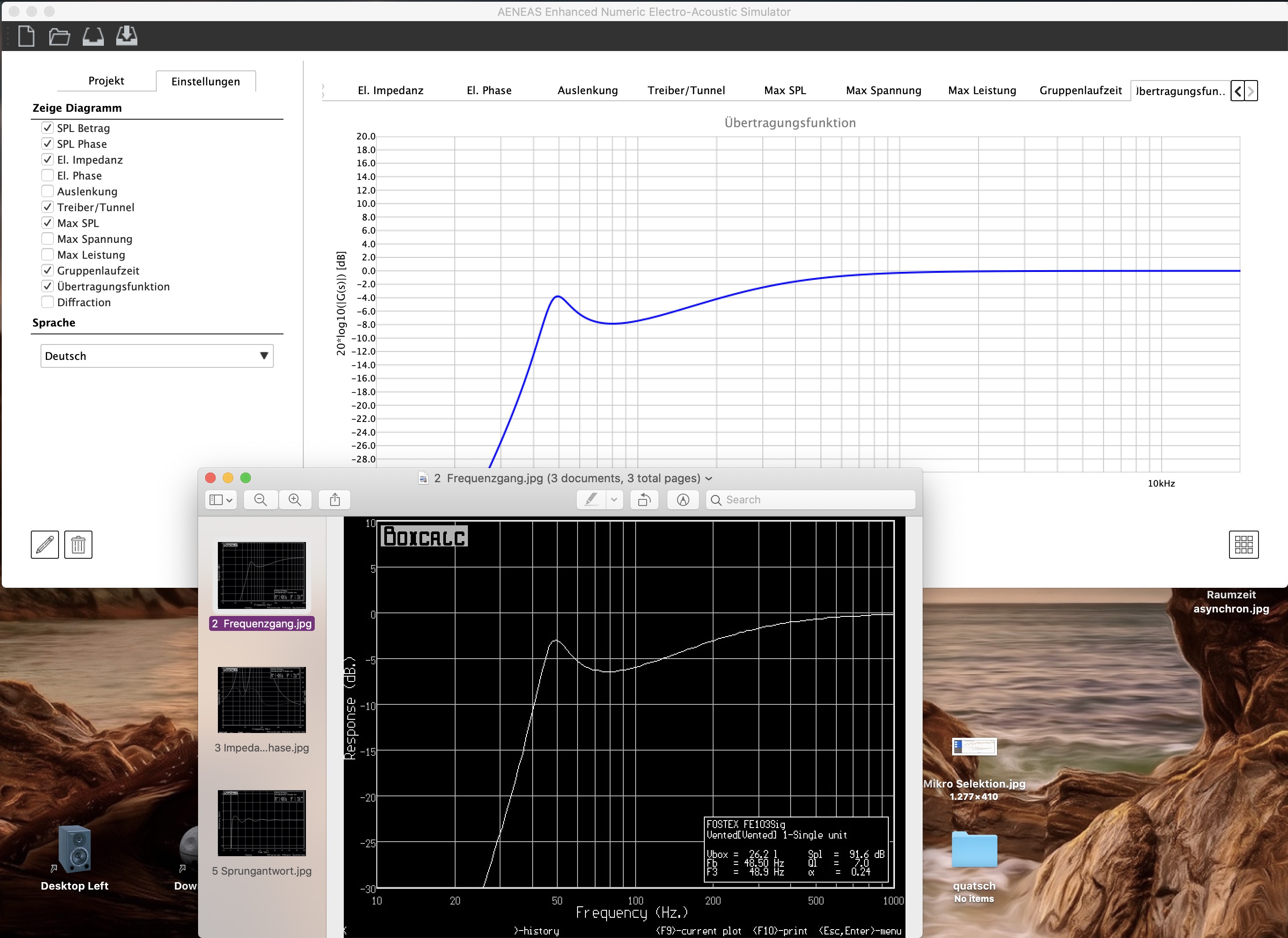Select the Einstellungen tab
The image size is (1288, 938).
click(x=206, y=81)
